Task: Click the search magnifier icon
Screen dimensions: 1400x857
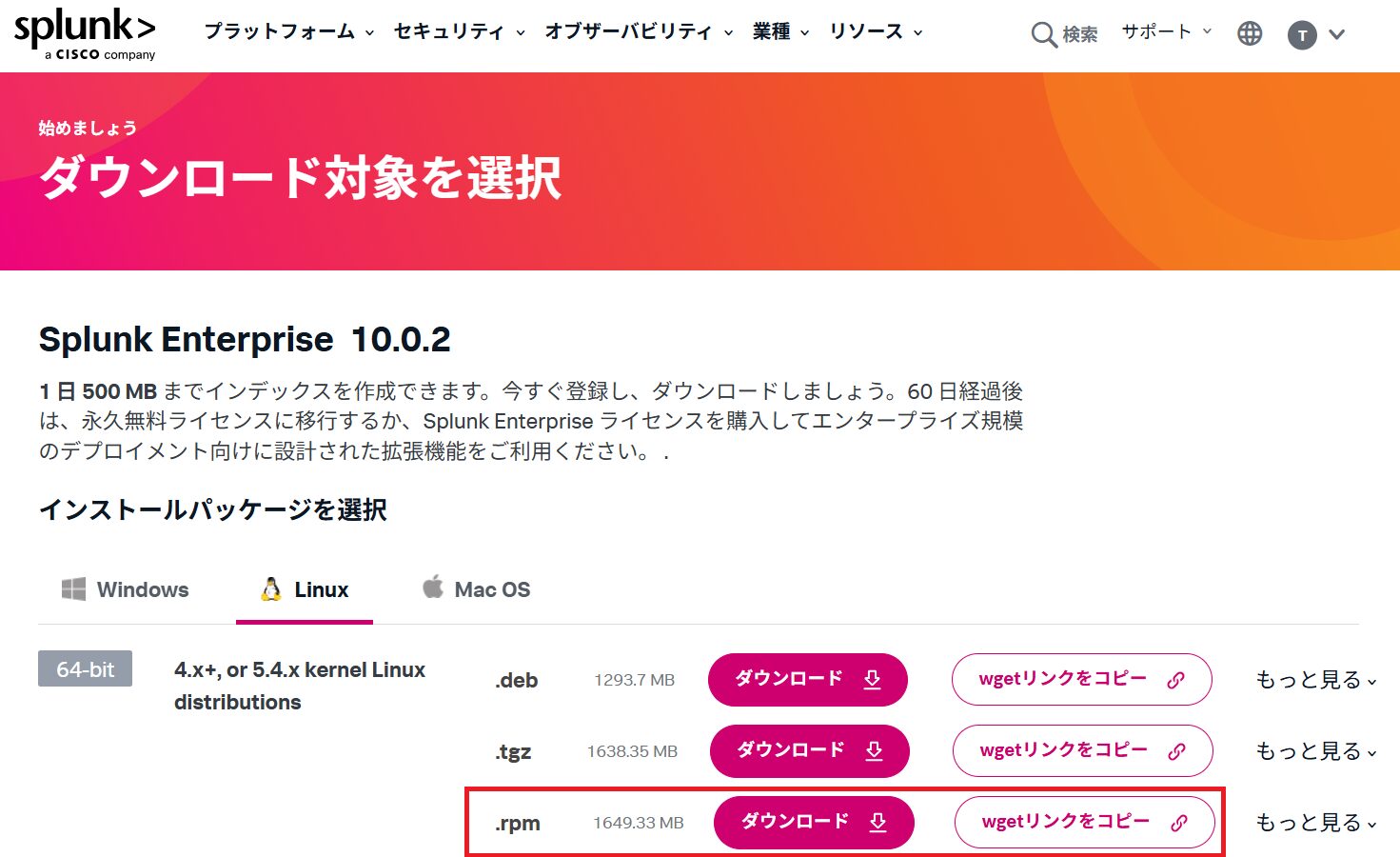Action: pyautogui.click(x=1043, y=35)
